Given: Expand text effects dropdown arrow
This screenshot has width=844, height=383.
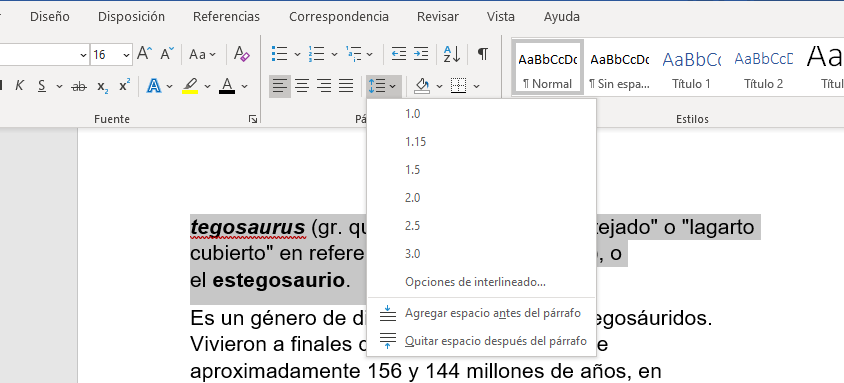Looking at the screenshot, I should pyautogui.click(x=170, y=86).
